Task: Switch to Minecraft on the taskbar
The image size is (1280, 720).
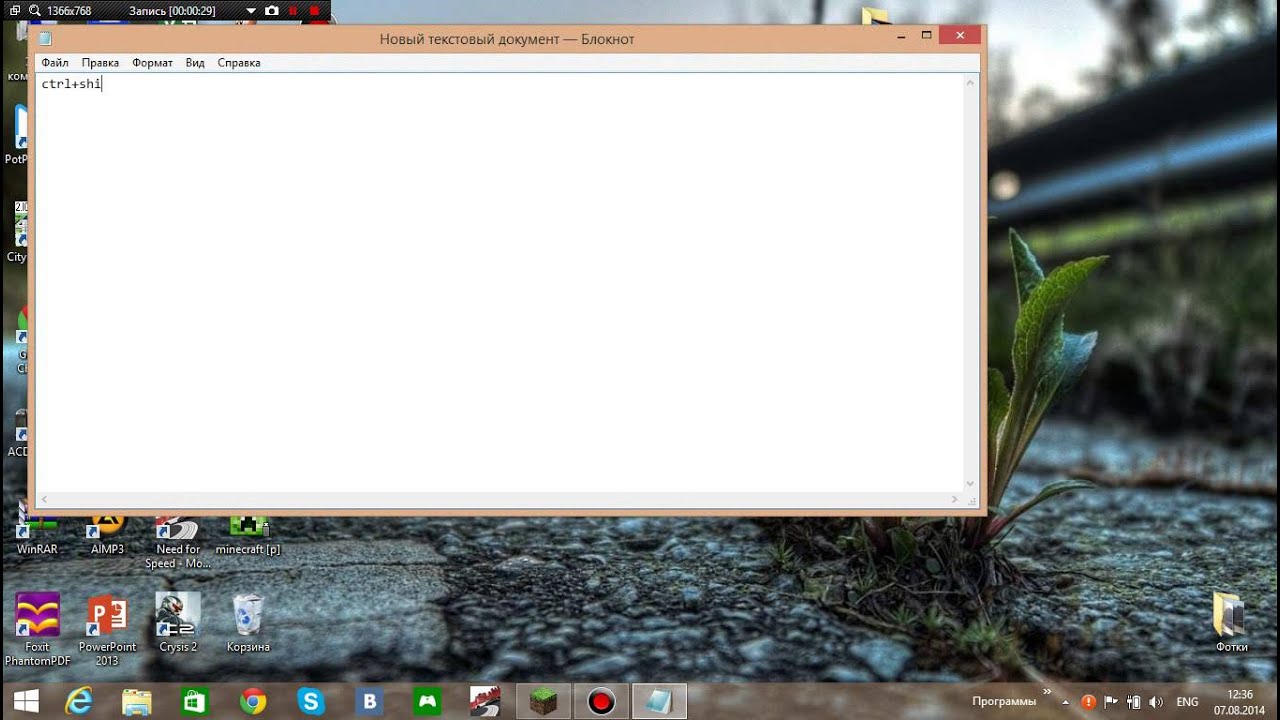Action: [x=543, y=701]
